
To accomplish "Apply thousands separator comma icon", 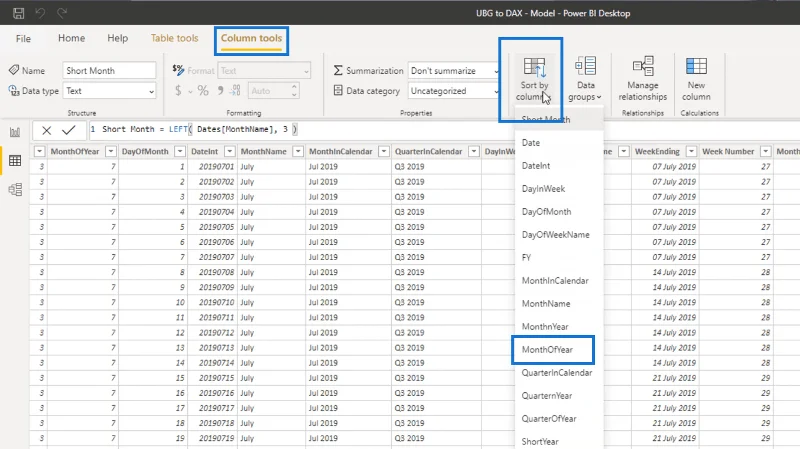I will (x=220, y=91).
